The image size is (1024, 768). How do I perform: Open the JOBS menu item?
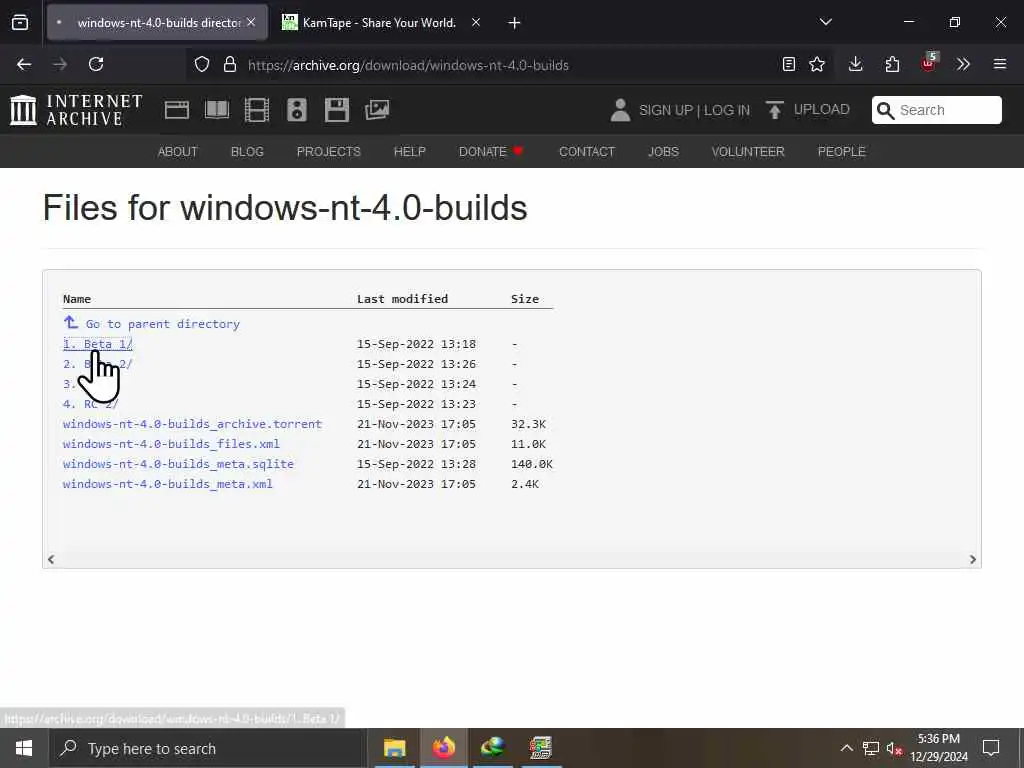(x=664, y=152)
